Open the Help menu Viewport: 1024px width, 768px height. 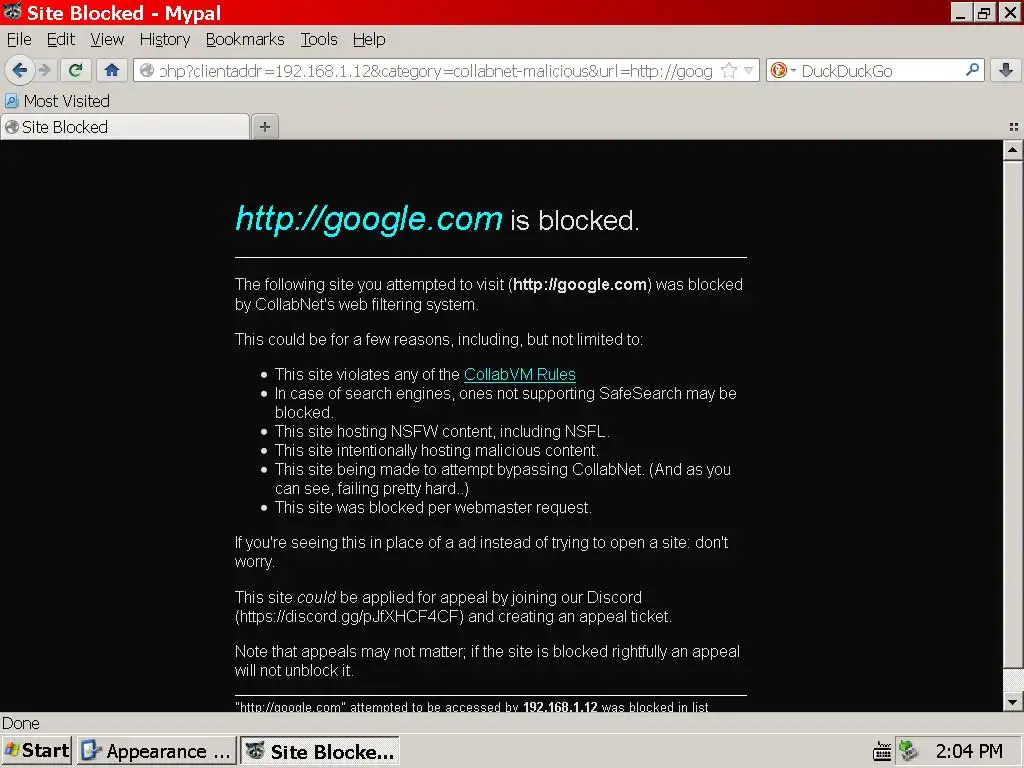click(369, 40)
